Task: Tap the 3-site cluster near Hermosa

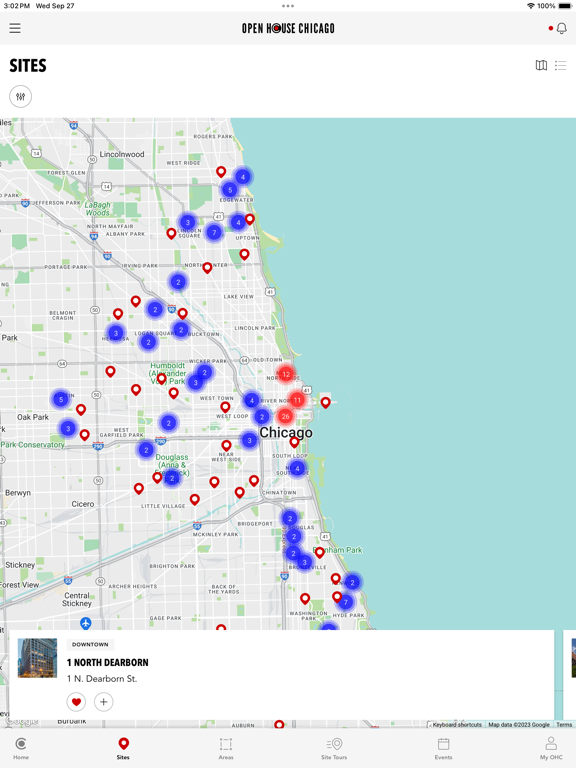Action: [x=116, y=334]
